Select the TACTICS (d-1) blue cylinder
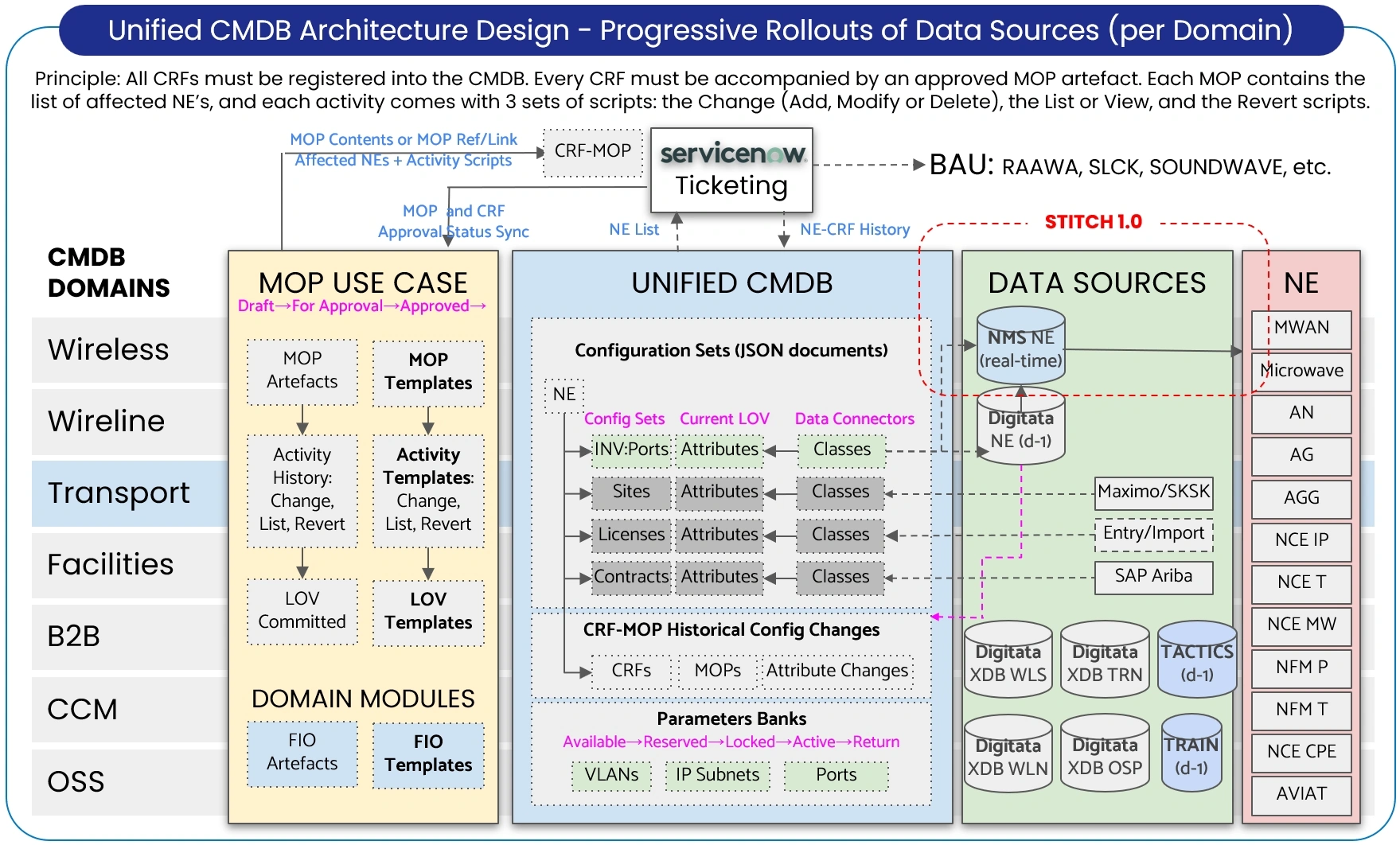The image size is (1400, 845). (x=1197, y=660)
